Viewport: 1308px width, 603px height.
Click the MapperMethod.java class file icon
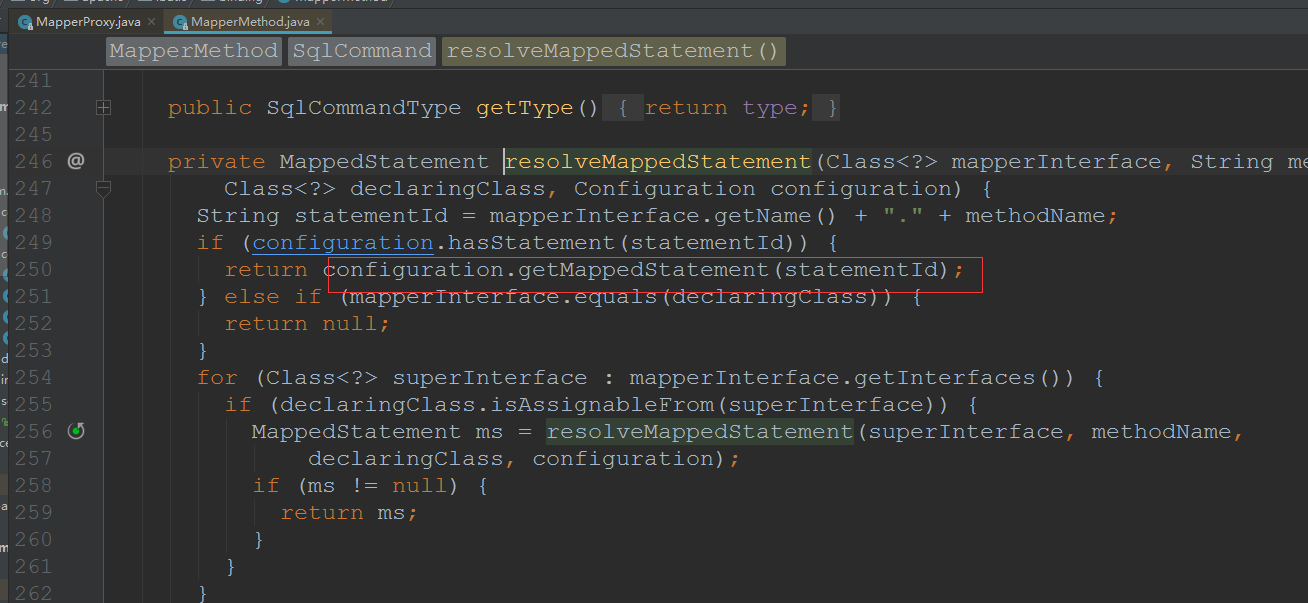[x=179, y=21]
